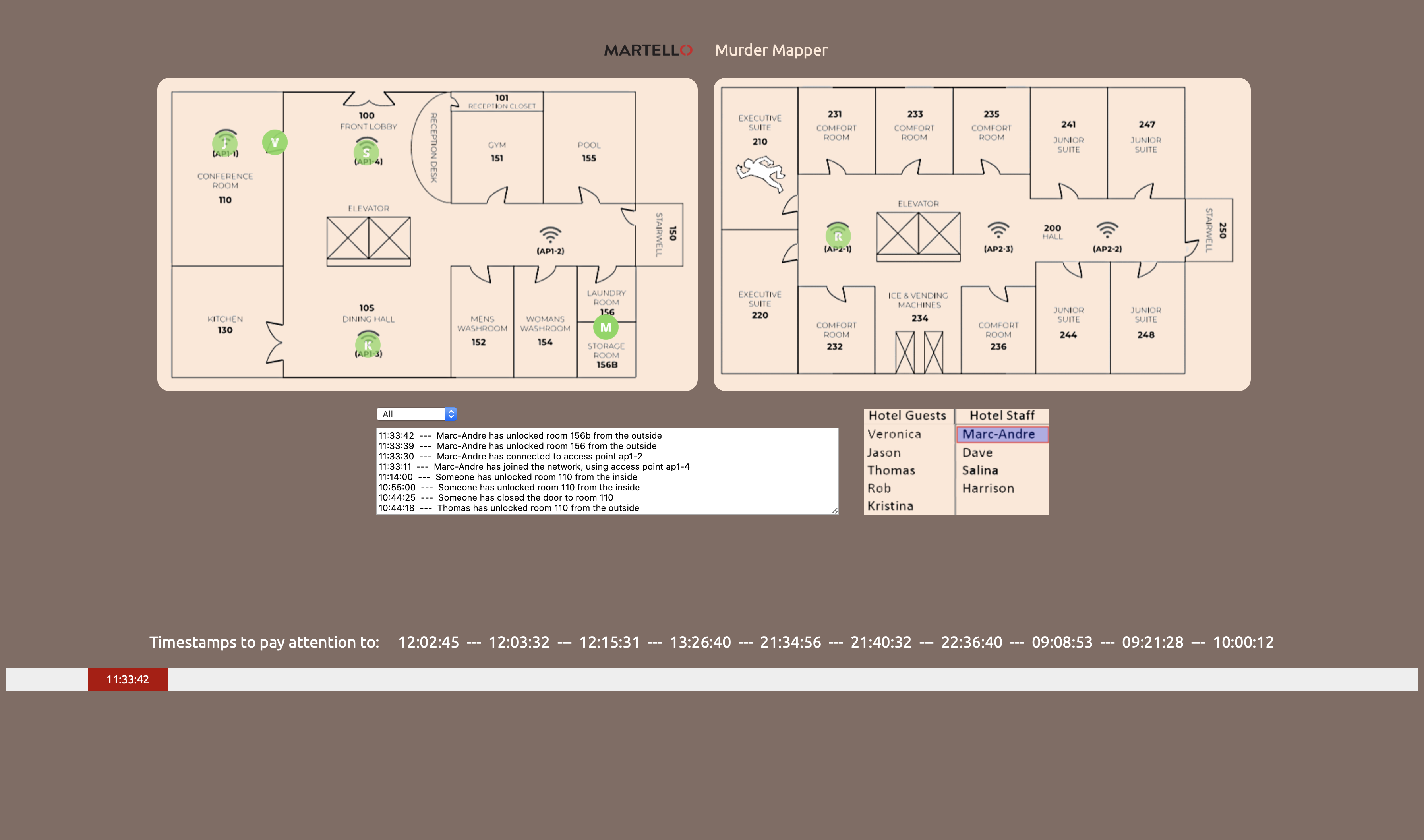This screenshot has height=840, width=1424.
Task: Pick Kristina from Hotel Guests
Action: point(890,506)
